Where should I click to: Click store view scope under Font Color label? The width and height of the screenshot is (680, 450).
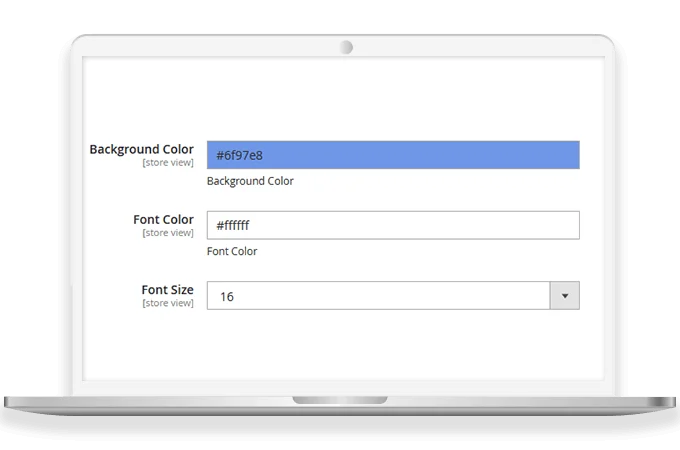click(168, 232)
